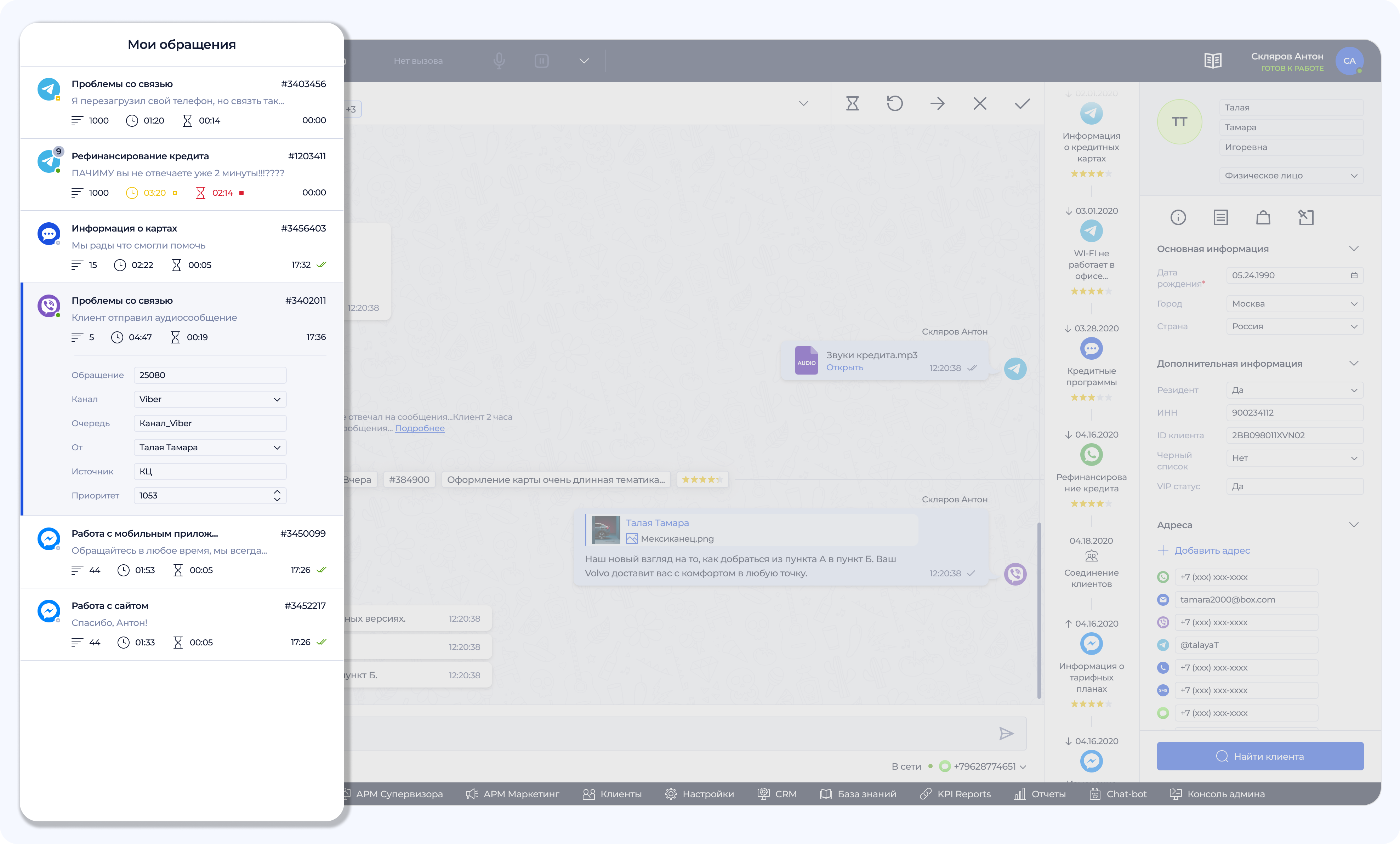Click the circular return arrow icon in chat toolbar

pyautogui.click(x=894, y=103)
